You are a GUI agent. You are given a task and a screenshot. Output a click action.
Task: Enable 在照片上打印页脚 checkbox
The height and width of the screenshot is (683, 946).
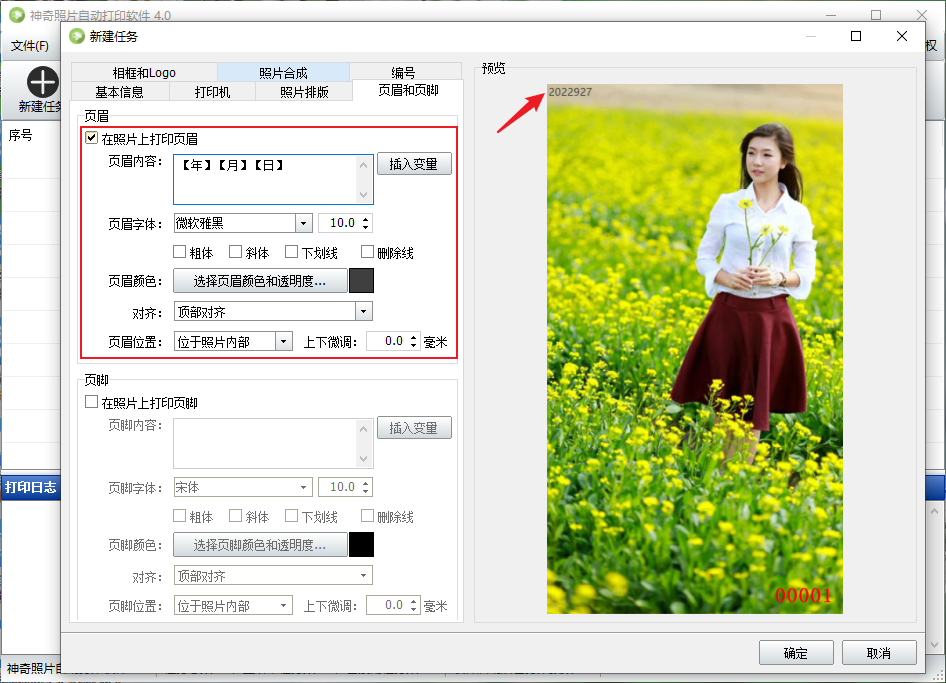92,402
